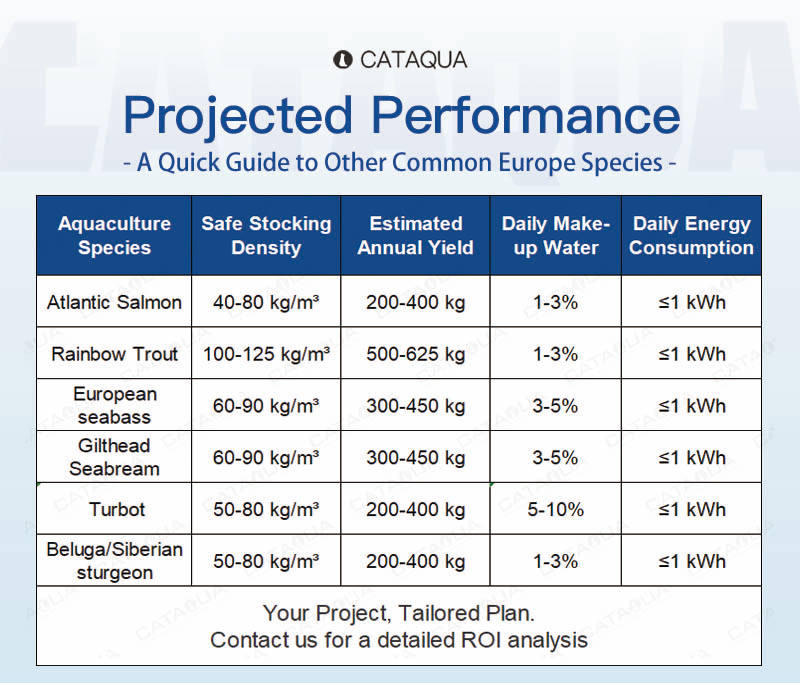The height and width of the screenshot is (683, 800).
Task: Click the Daily Make-up Water header
Action: point(555,235)
